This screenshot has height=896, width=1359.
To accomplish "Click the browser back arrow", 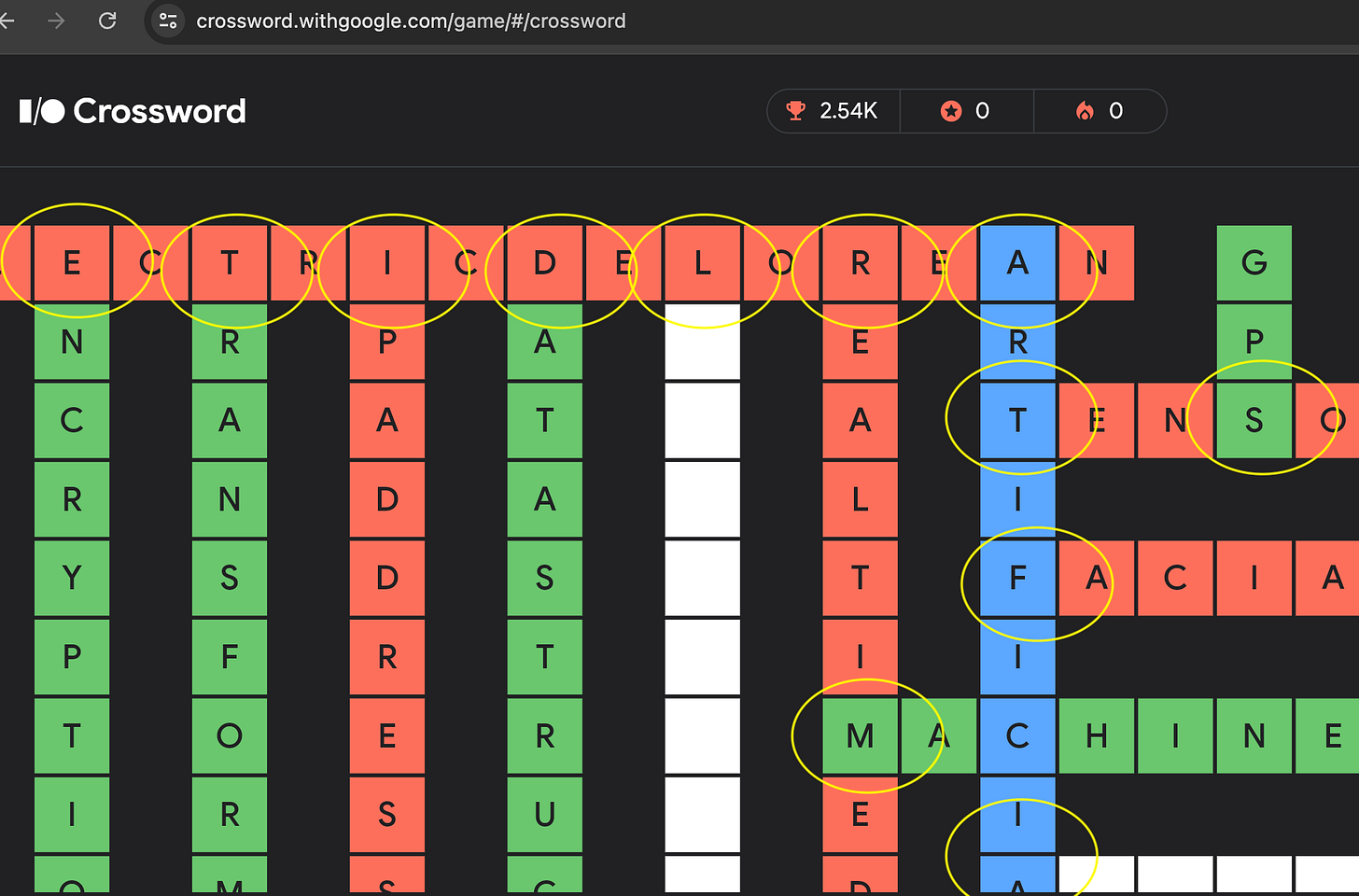I will [x=7, y=21].
